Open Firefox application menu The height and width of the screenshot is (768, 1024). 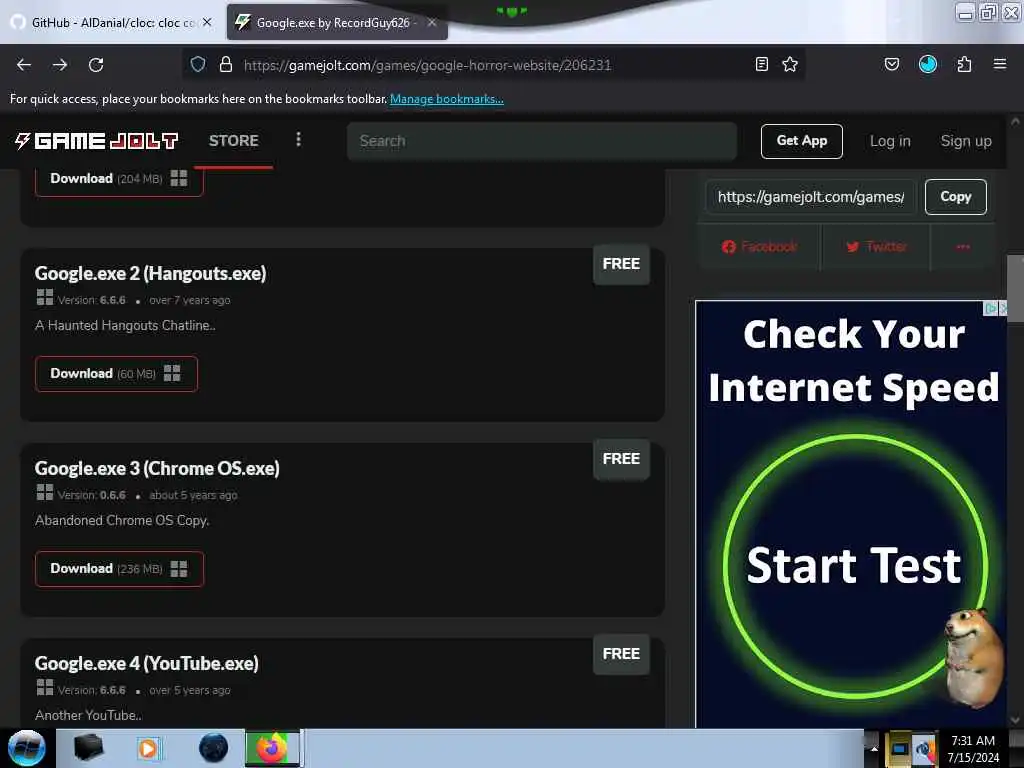[1000, 64]
